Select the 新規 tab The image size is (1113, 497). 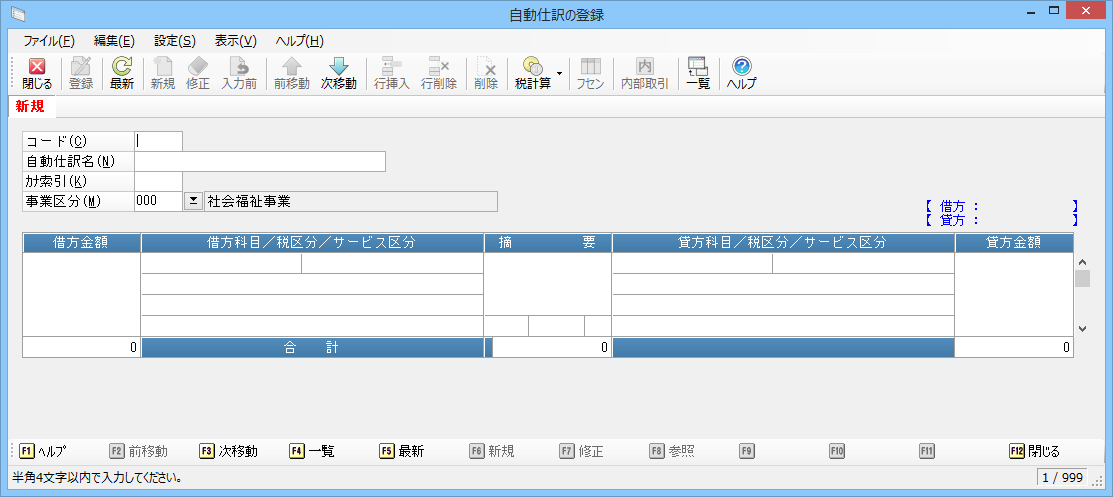pyautogui.click(x=29, y=107)
